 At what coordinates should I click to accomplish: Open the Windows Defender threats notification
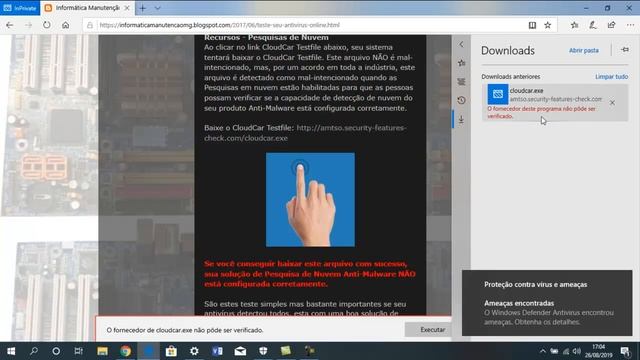coord(547,303)
